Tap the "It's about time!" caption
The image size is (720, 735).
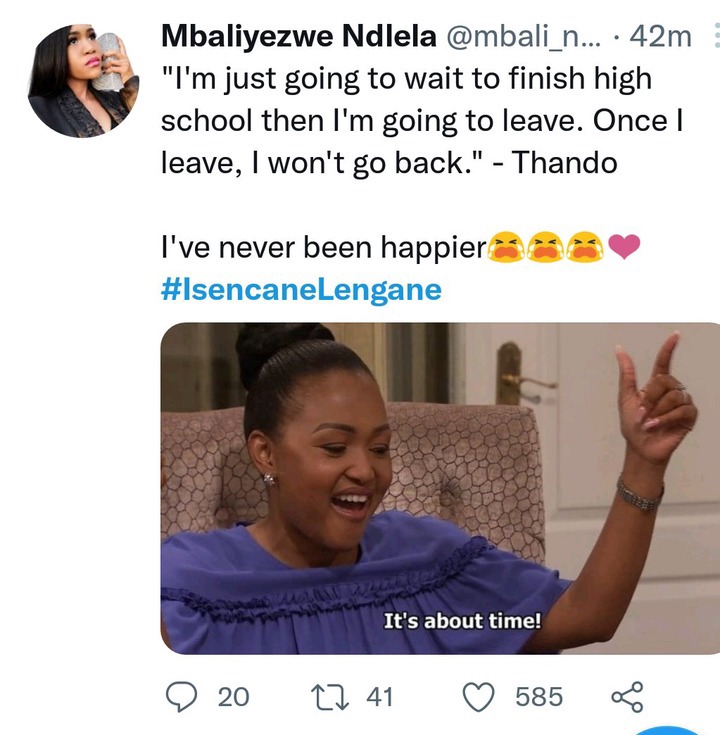pos(462,621)
